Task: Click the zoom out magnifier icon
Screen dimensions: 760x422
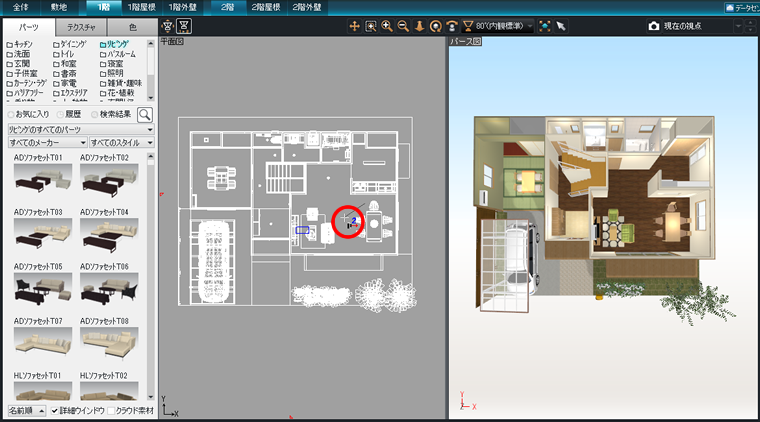Action: 402,25
